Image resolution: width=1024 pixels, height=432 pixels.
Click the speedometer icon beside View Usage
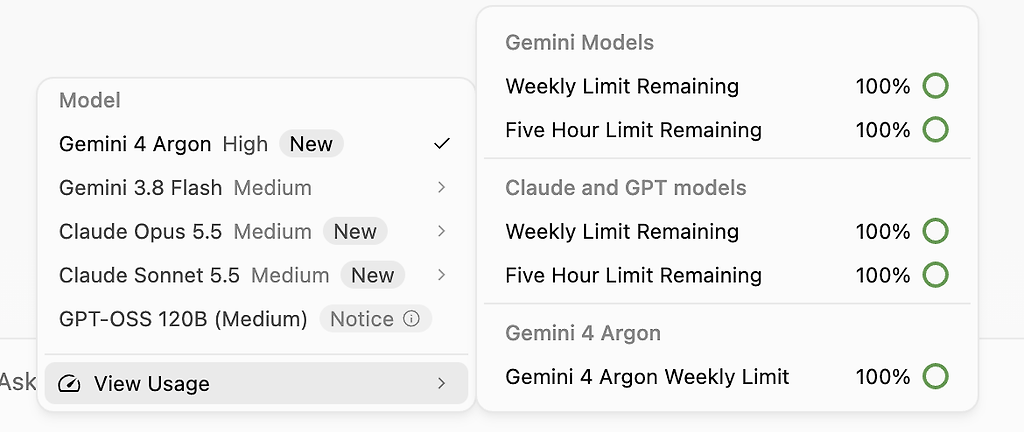point(69,384)
